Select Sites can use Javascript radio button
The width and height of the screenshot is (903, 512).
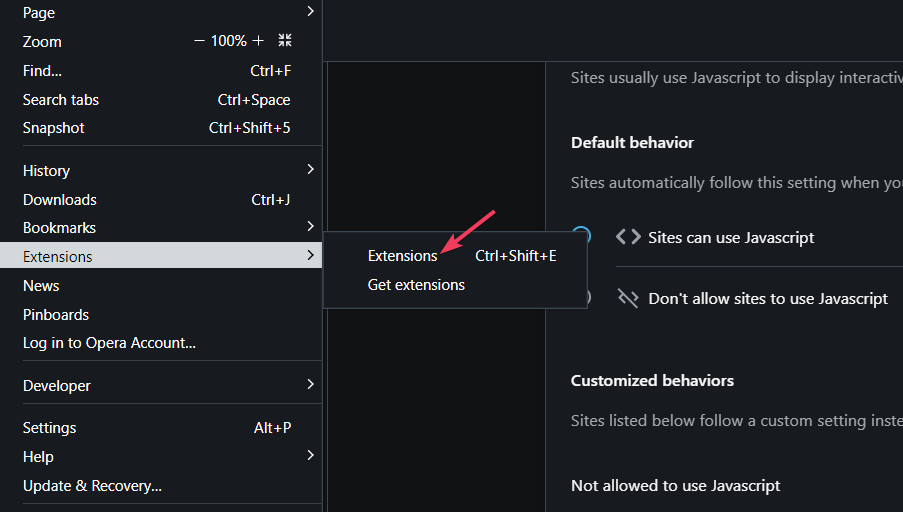tap(582, 235)
